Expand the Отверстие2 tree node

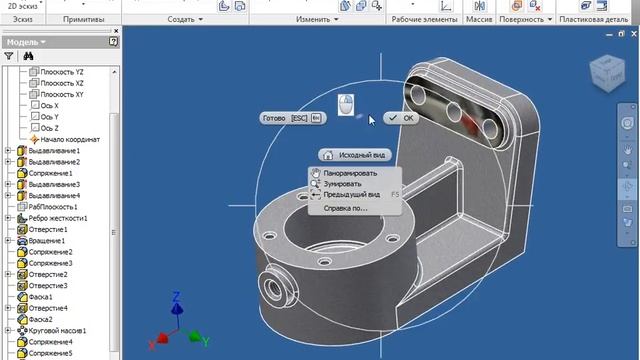click(8, 274)
